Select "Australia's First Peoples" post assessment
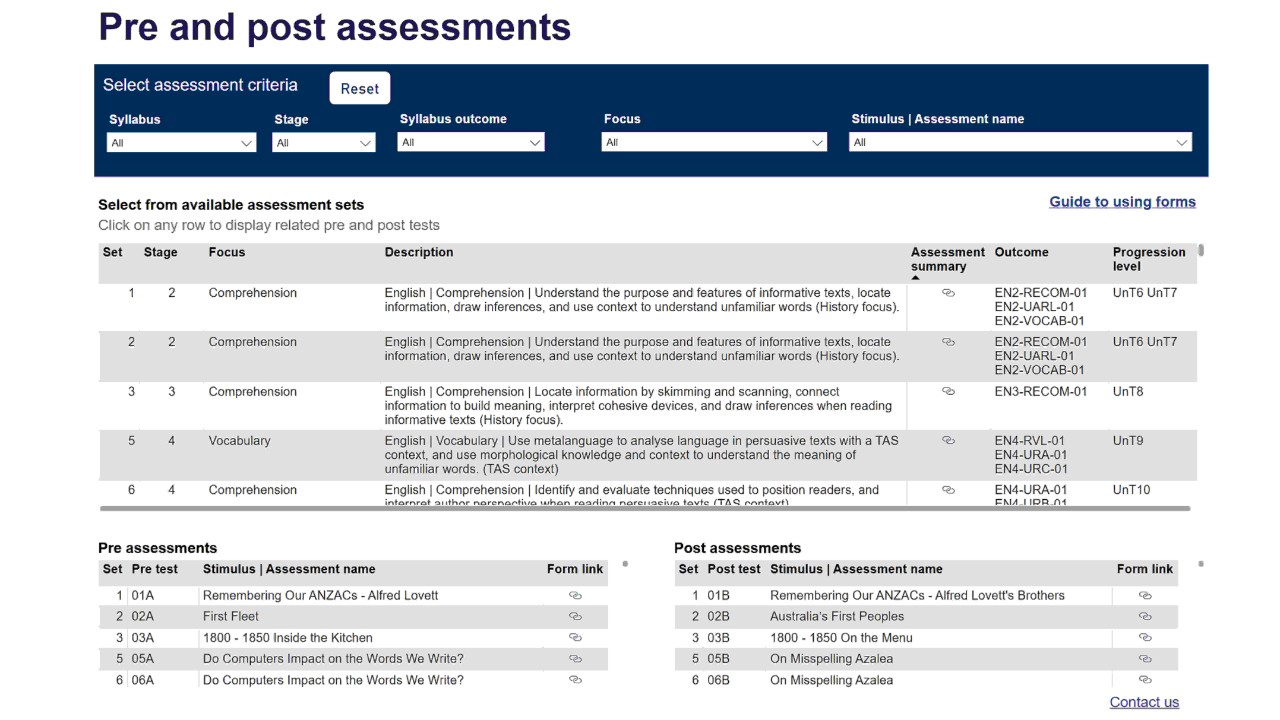Screen dimensions: 1280x720 (836, 616)
